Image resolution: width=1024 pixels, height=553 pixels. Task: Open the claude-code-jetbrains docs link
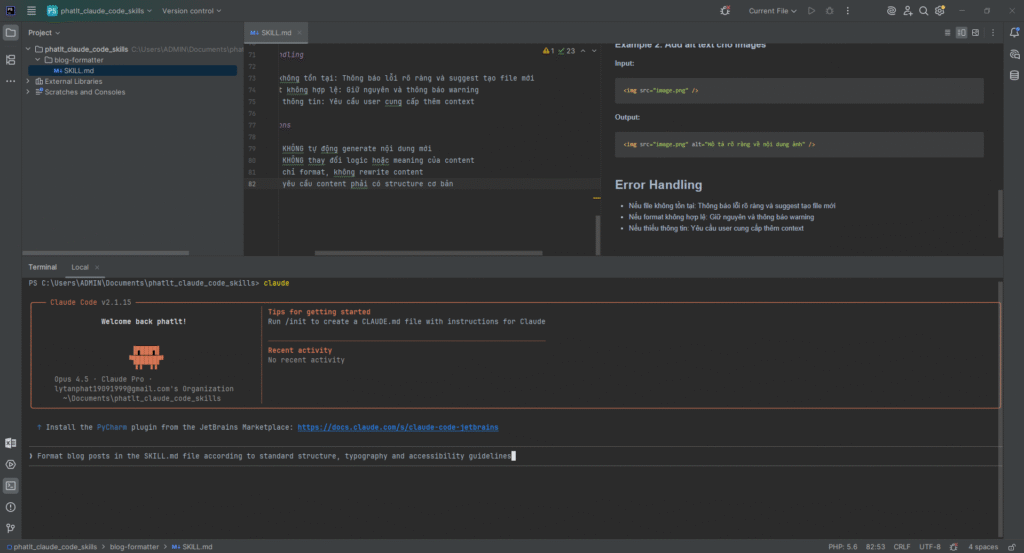(397, 427)
